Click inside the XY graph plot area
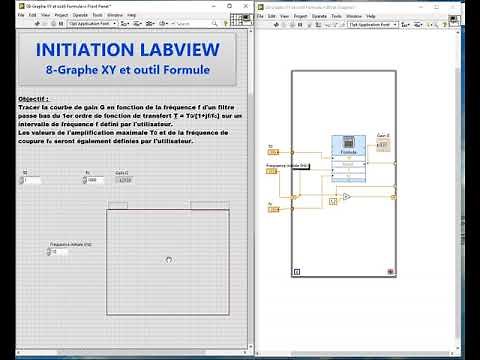 click(x=168, y=262)
